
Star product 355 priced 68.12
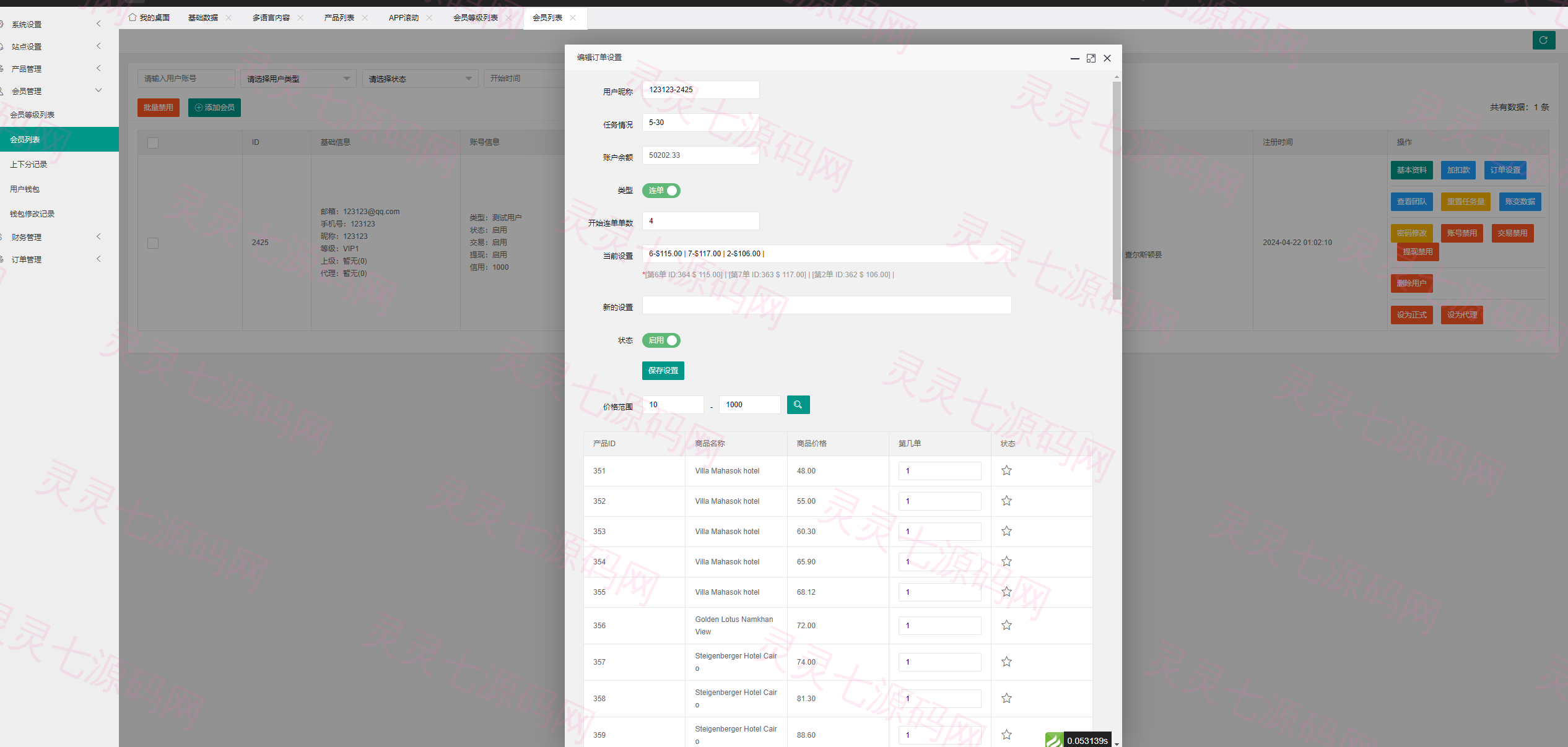(1007, 592)
